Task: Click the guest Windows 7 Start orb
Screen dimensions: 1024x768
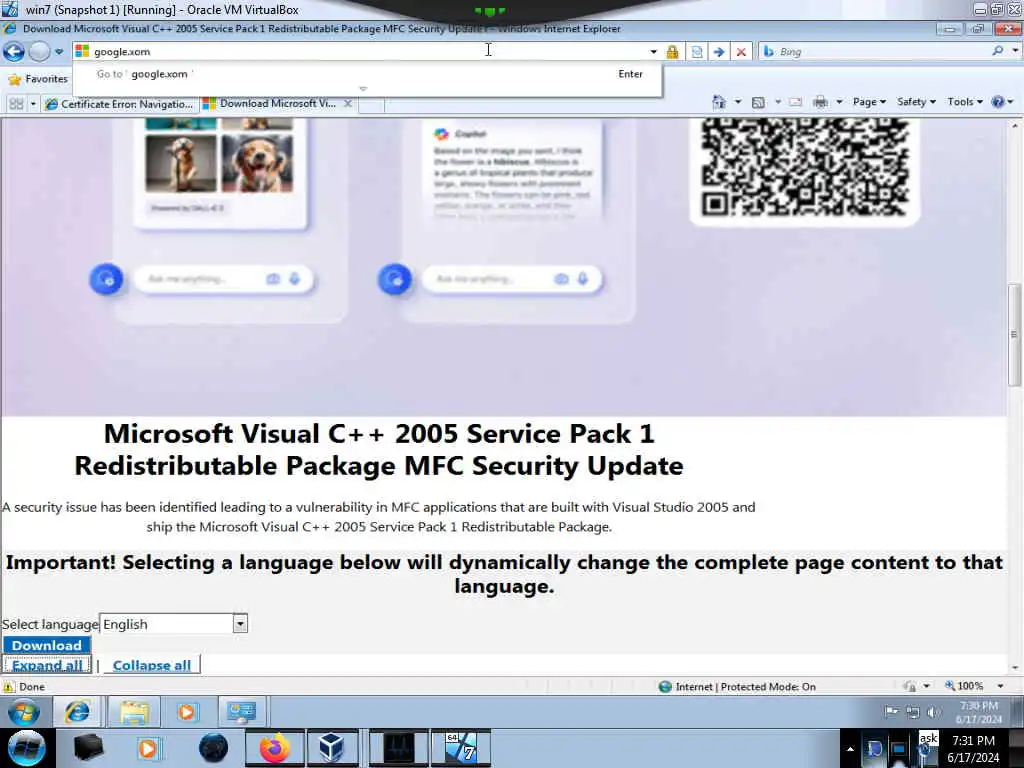Action: pyautogui.click(x=24, y=712)
